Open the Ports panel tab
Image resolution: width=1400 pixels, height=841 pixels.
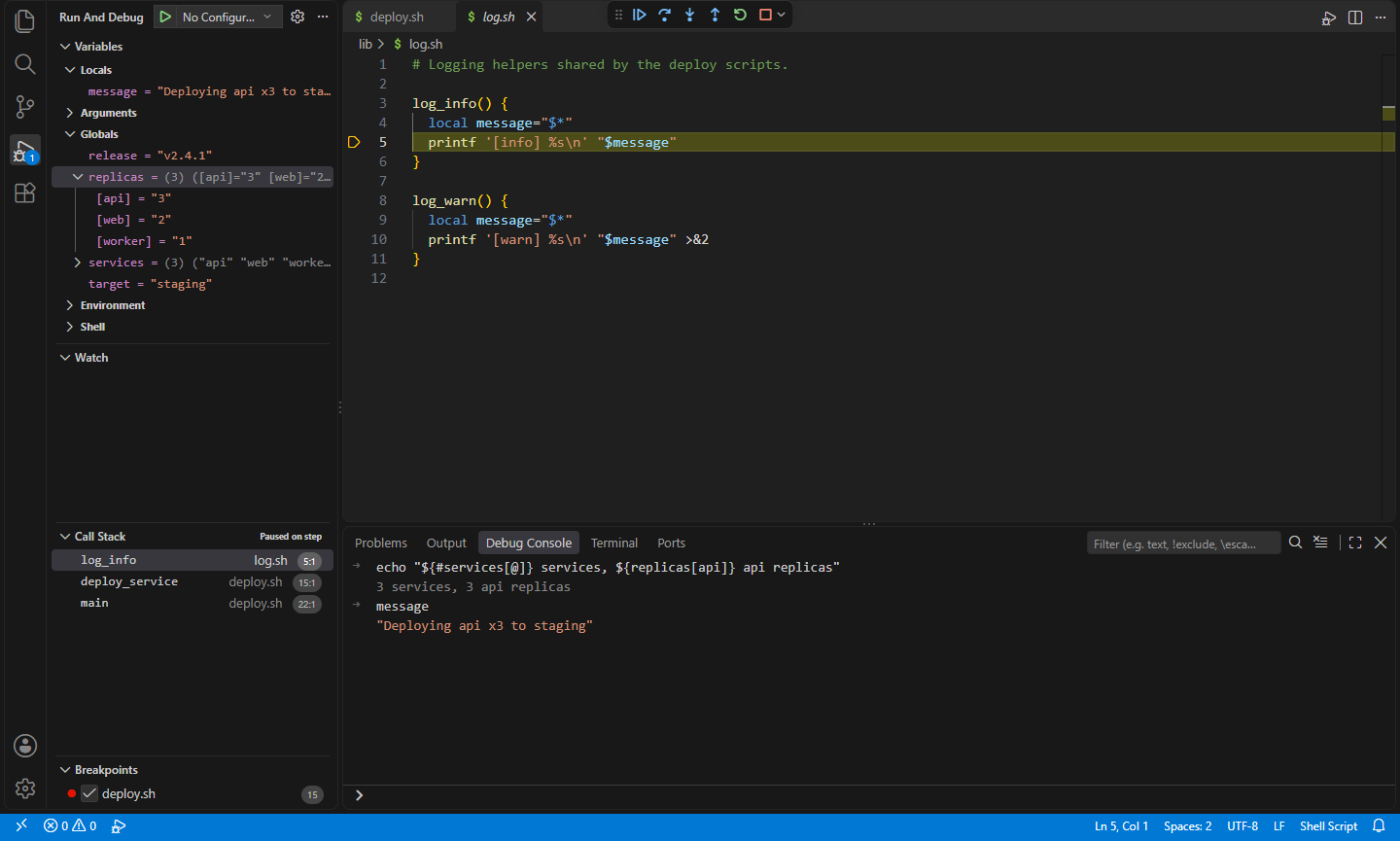tap(671, 543)
